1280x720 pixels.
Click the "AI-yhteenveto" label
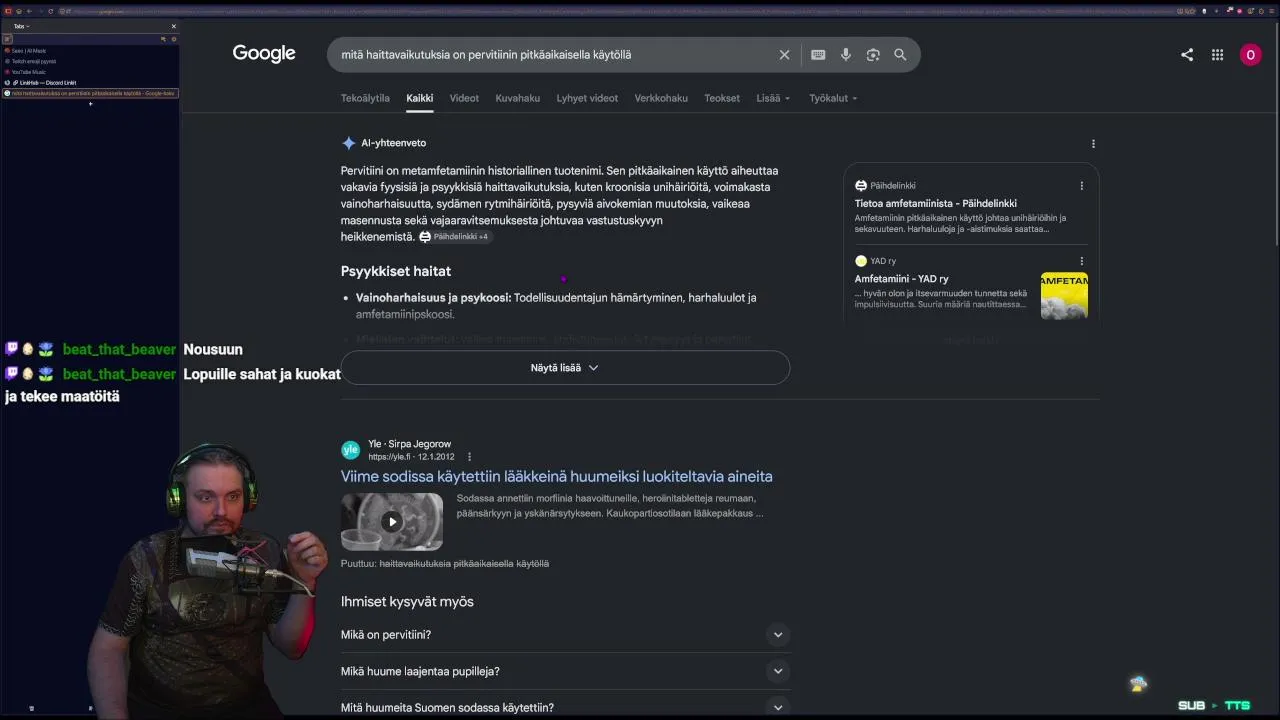(x=393, y=143)
